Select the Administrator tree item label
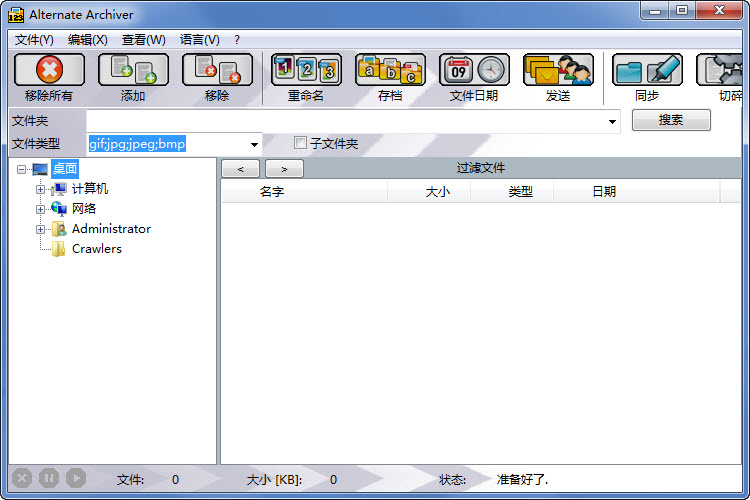The image size is (750, 500). 111,229
